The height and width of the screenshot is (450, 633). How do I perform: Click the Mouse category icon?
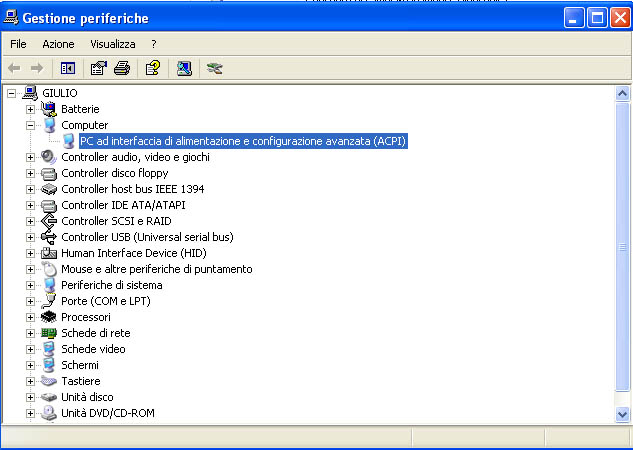(x=49, y=269)
